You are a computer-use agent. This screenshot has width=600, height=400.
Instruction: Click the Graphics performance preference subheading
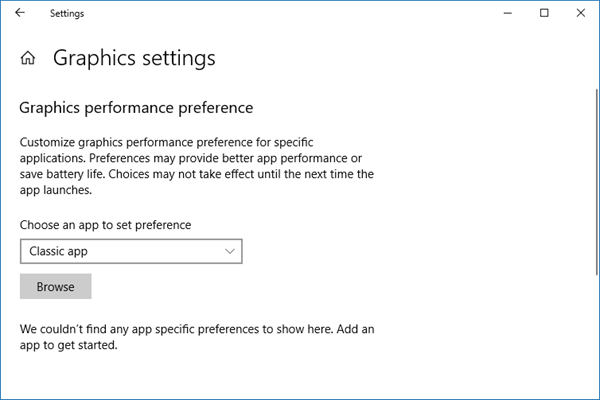pos(137,107)
